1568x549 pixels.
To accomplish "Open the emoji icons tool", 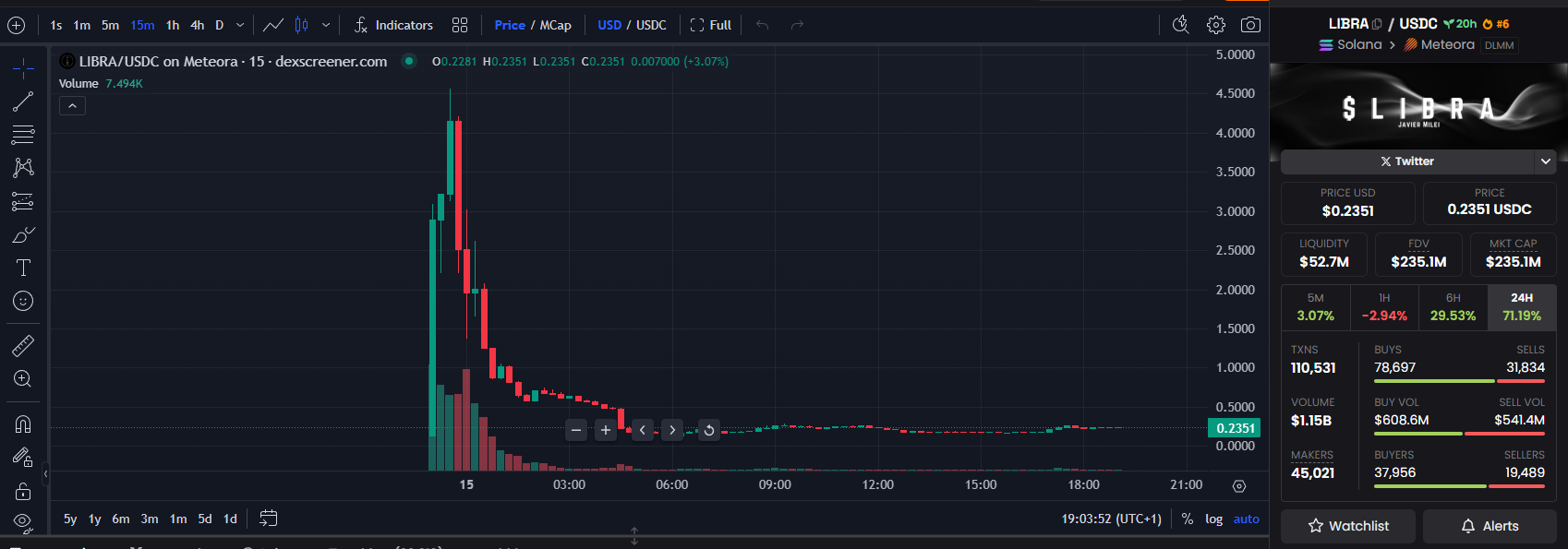I will point(23,301).
